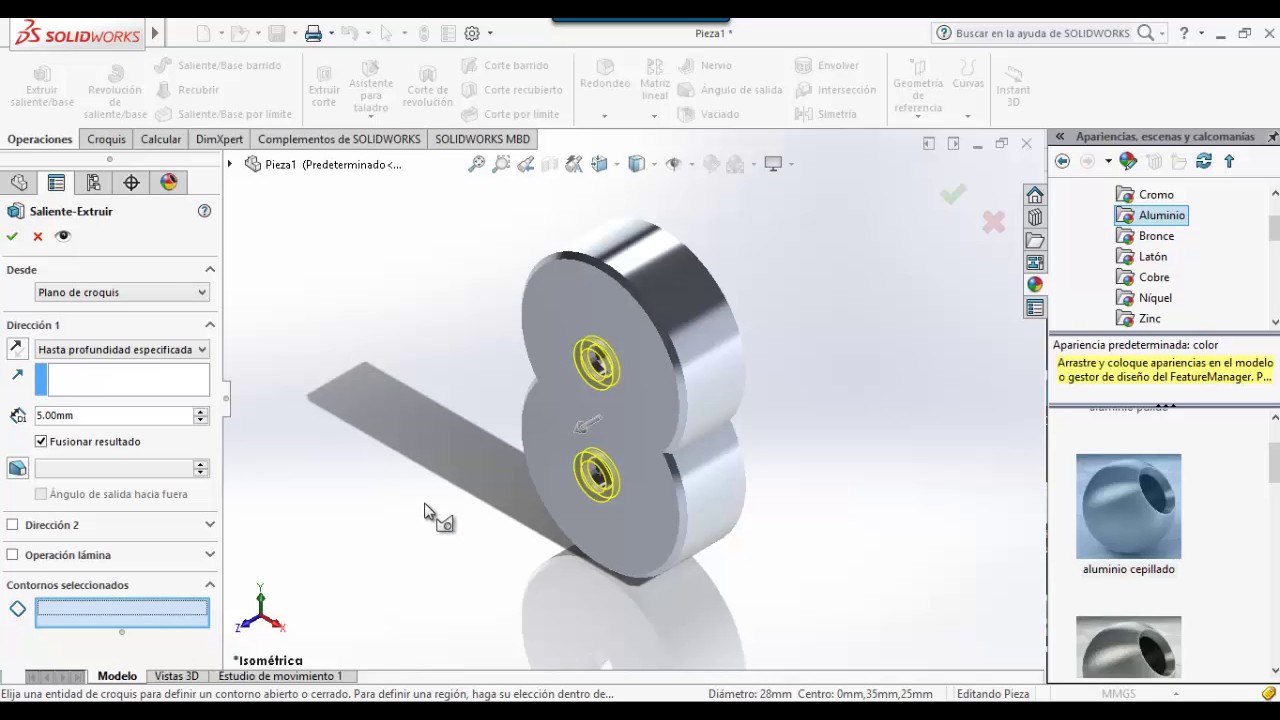Collapse the Desde section
This screenshot has height=720, width=1280.
pos(210,269)
